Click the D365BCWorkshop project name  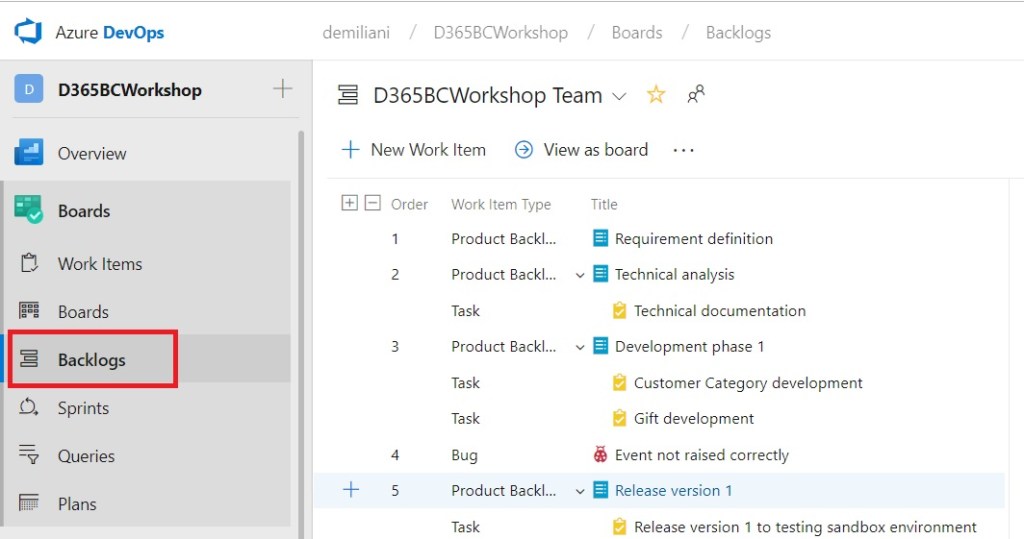click(130, 90)
